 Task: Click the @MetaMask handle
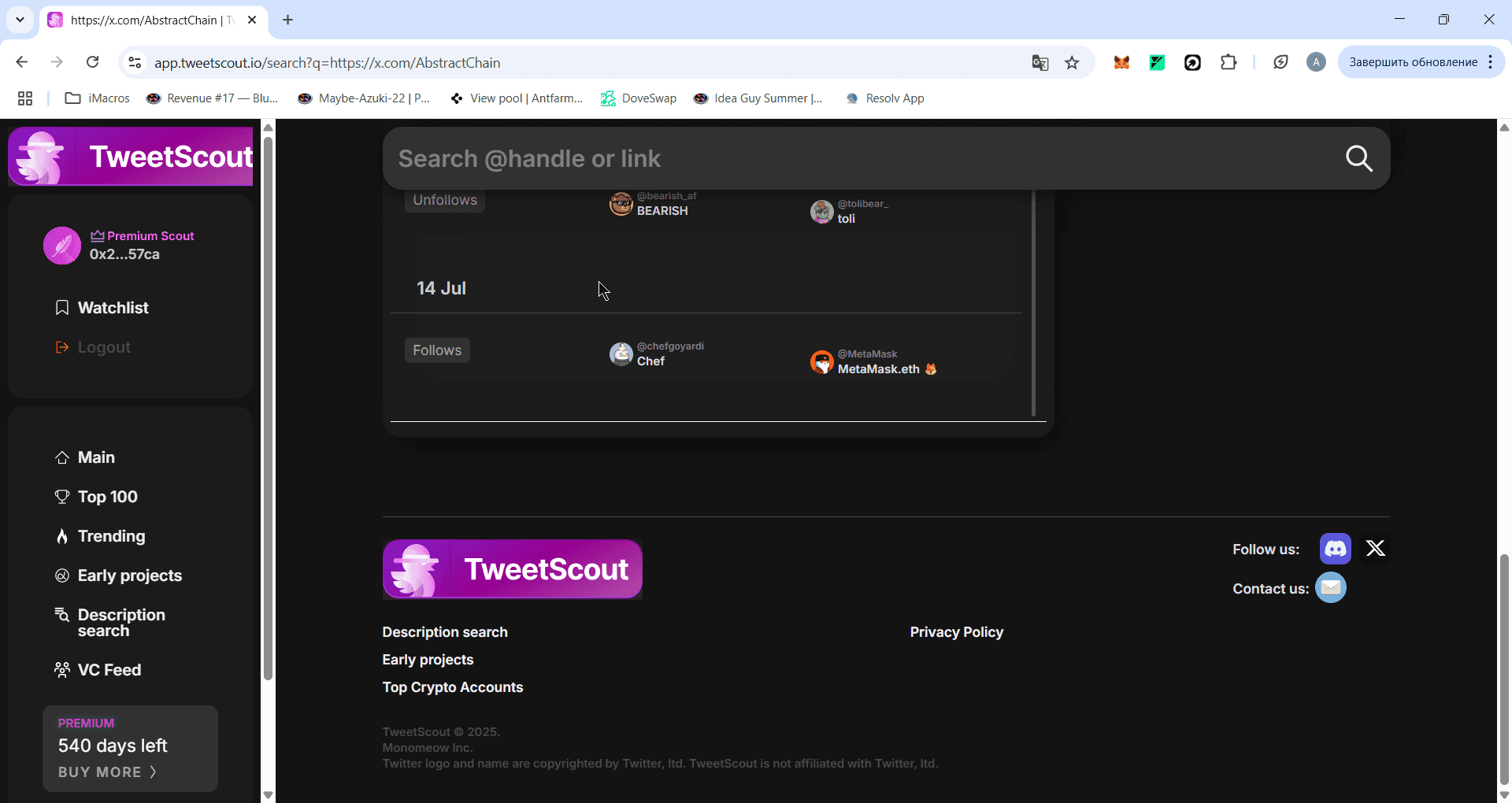[867, 354]
